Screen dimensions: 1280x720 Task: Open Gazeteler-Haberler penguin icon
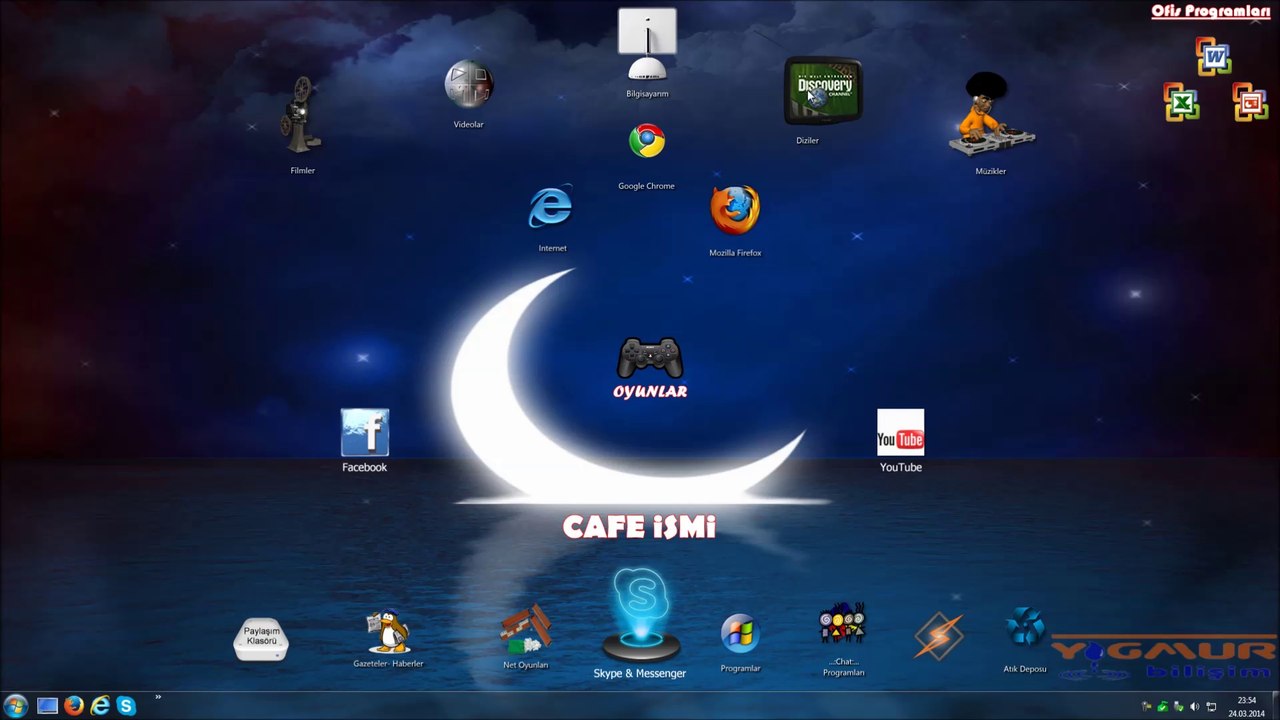[388, 632]
